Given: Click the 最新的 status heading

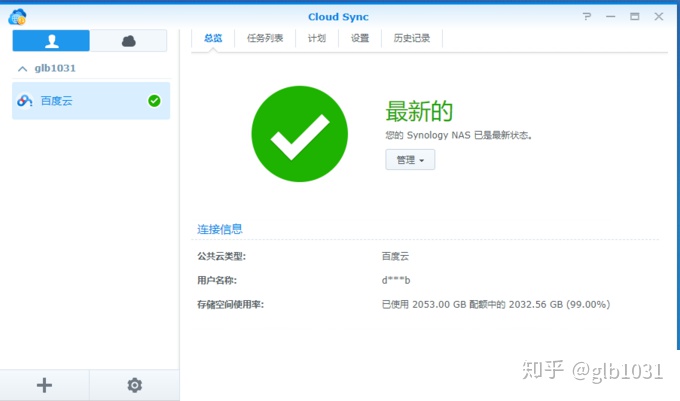Looking at the screenshot, I should (x=419, y=111).
